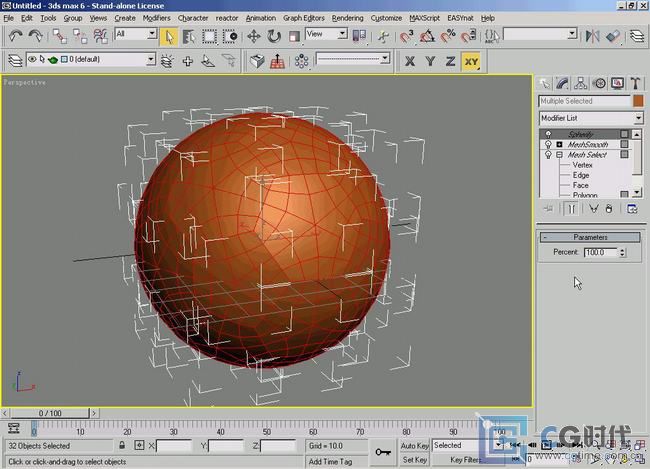Screen dimensions: 650x469
Task: Open Select by Name tool
Action: 189,36
